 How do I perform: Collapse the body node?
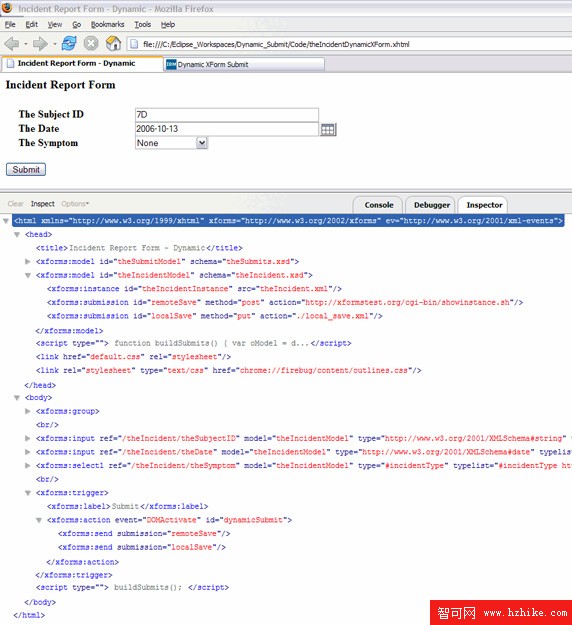coord(17,397)
